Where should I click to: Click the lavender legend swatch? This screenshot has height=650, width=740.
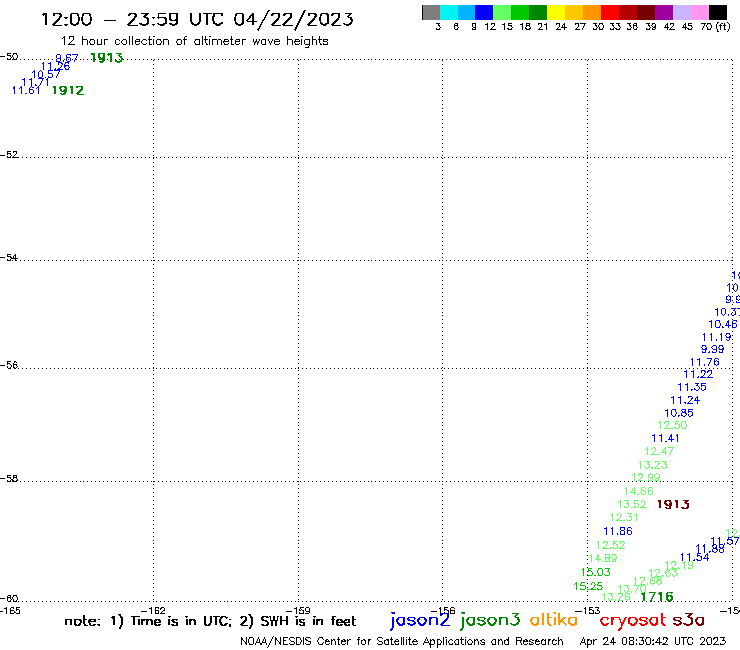coord(681,12)
